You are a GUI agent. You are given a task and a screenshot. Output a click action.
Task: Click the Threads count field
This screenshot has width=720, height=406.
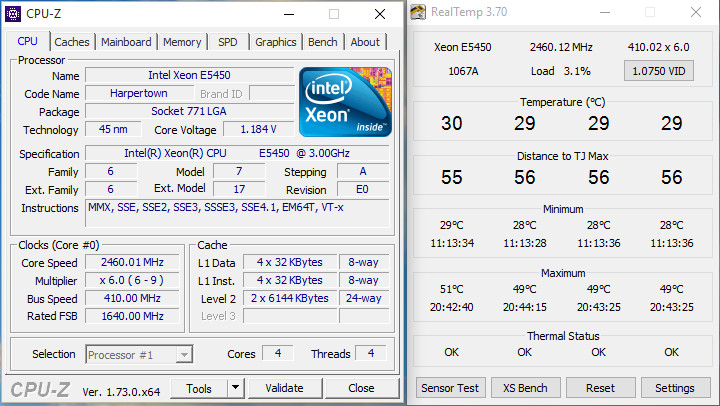pyautogui.click(x=371, y=353)
